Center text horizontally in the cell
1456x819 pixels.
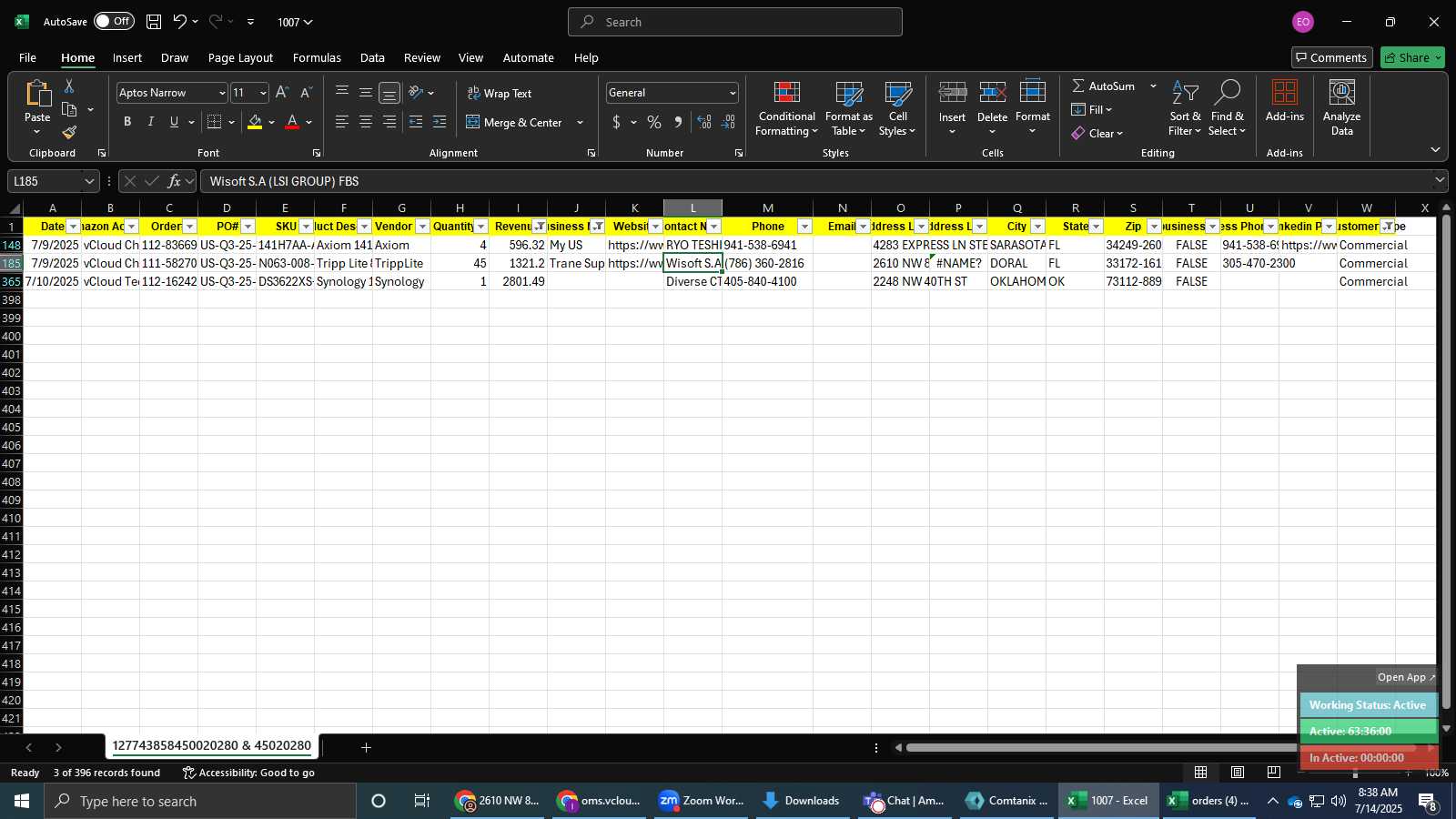click(366, 122)
